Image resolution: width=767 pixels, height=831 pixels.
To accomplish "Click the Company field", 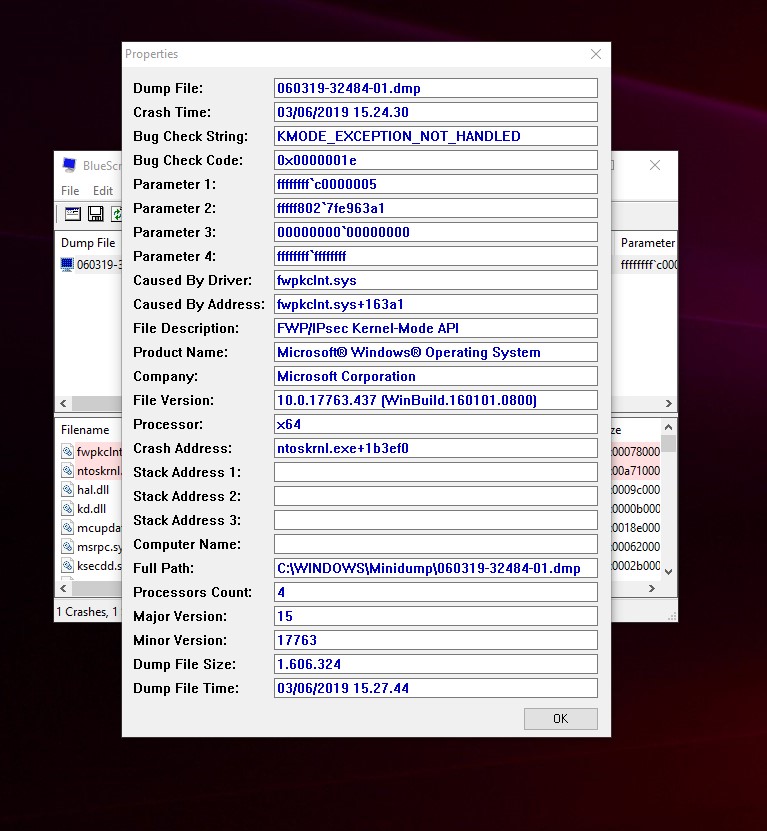I will point(436,376).
